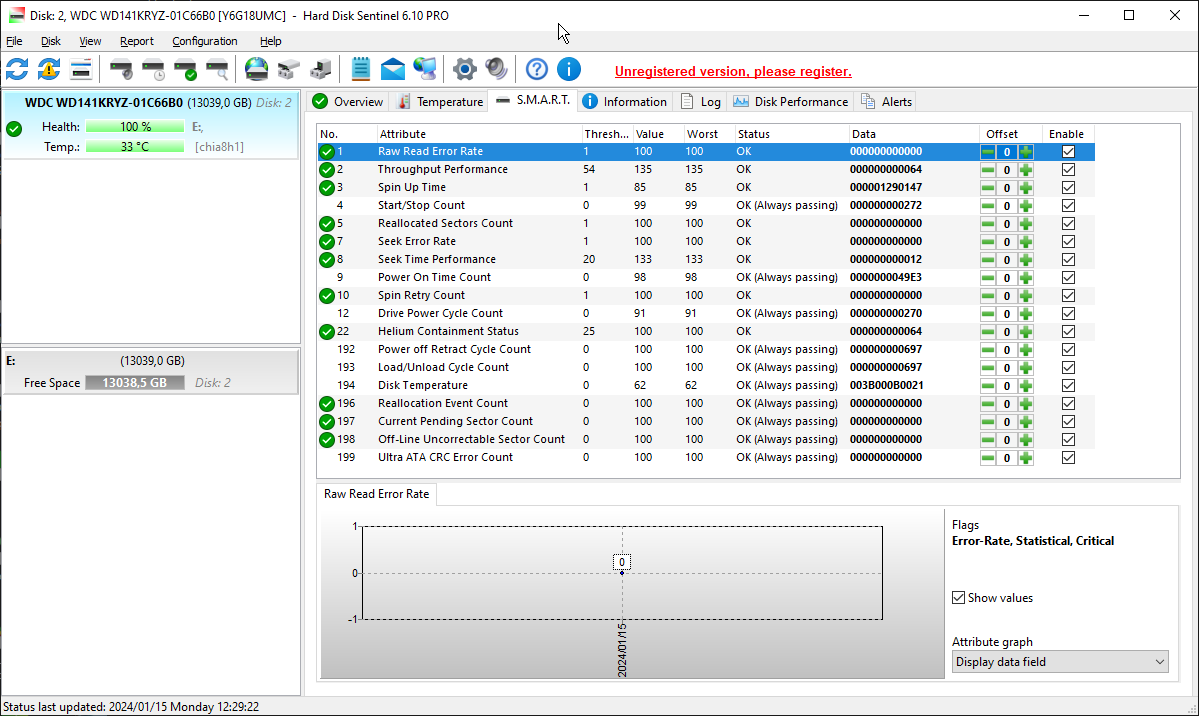Click the Worst column header
The image size is (1199, 716).
pos(709,134)
